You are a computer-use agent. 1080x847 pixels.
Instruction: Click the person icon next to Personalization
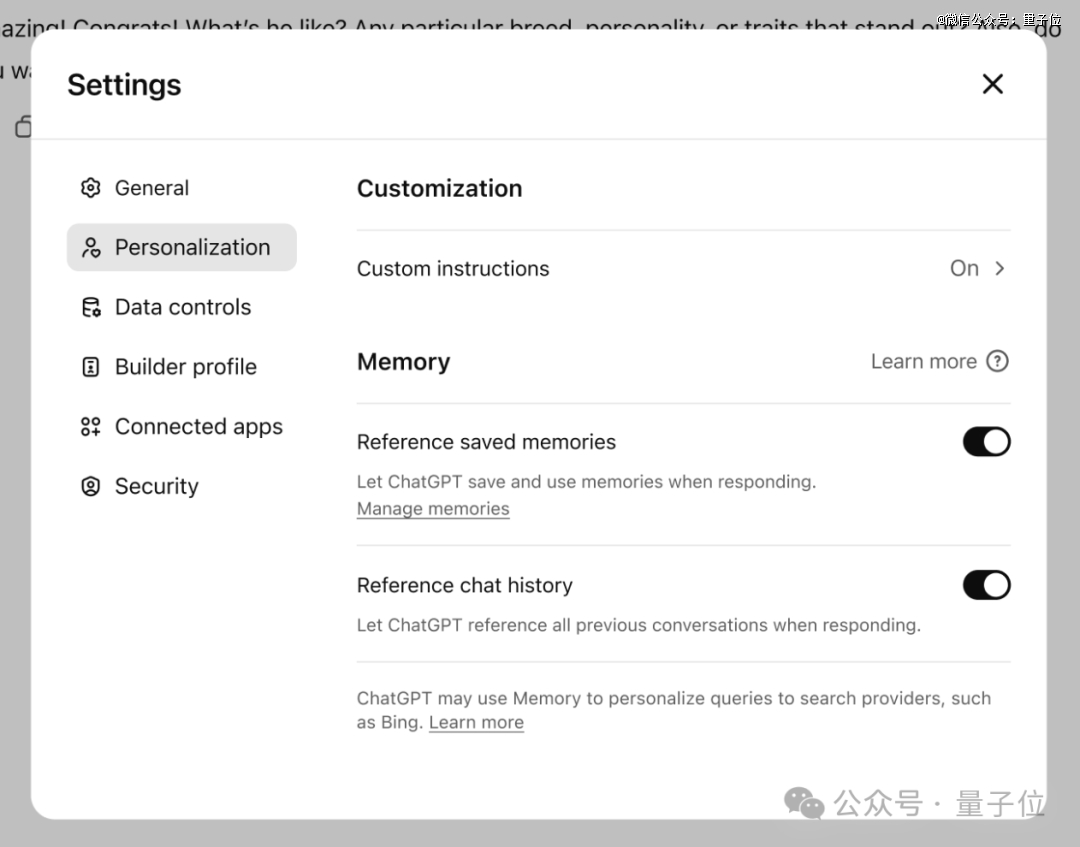[91, 248]
